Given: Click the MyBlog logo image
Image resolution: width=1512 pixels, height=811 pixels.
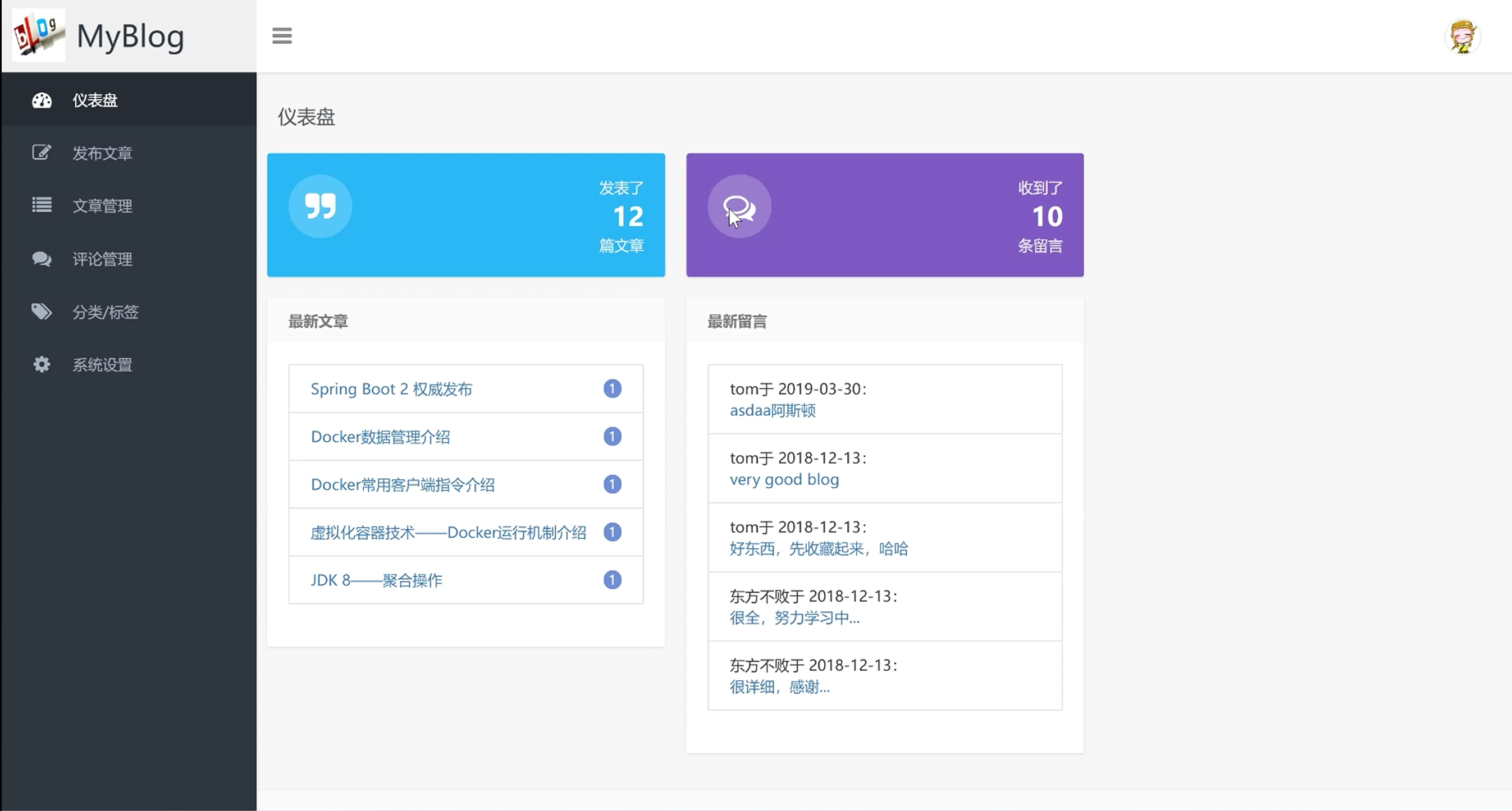Looking at the screenshot, I should pos(39,35).
